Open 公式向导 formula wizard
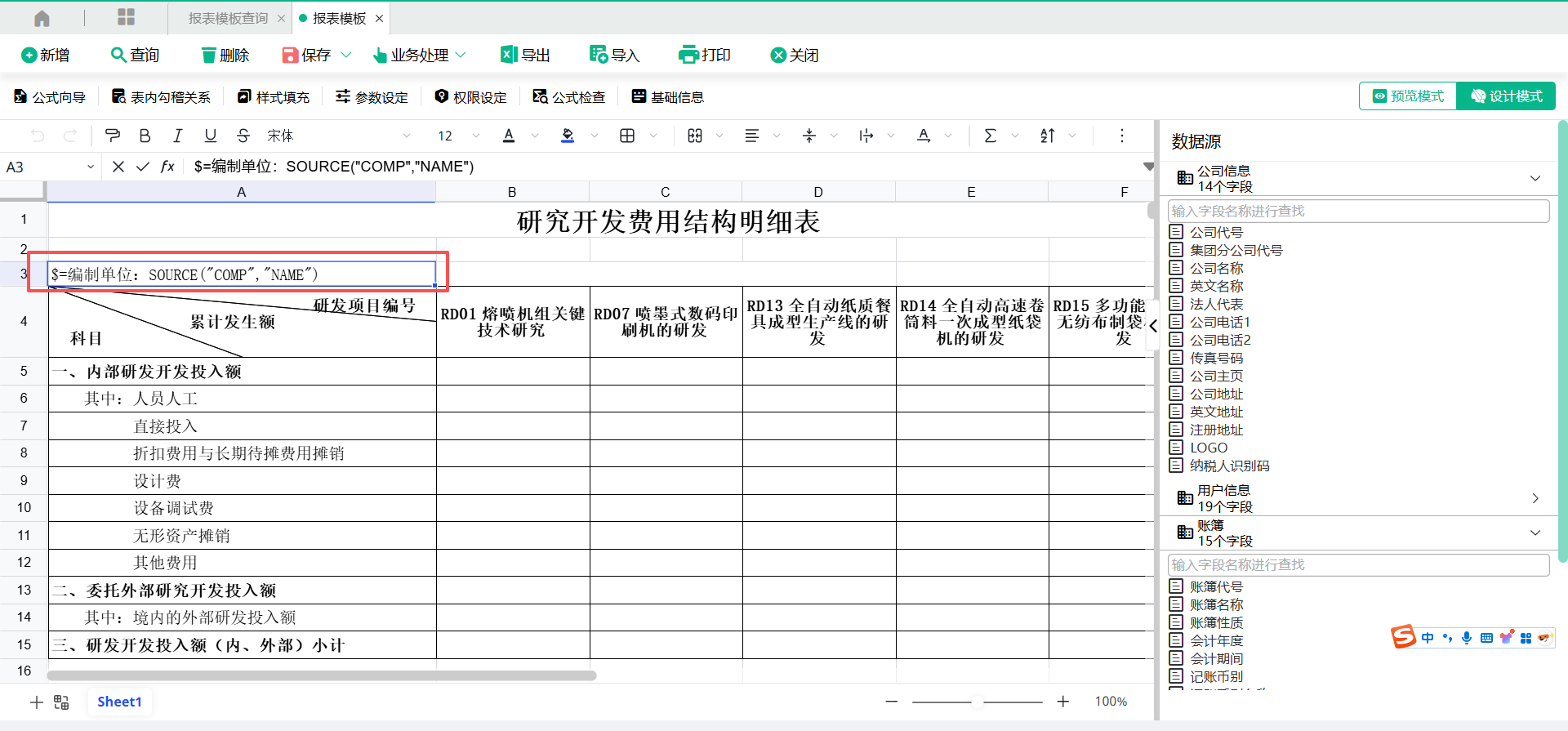This screenshot has width=1568, height=731. pos(50,97)
